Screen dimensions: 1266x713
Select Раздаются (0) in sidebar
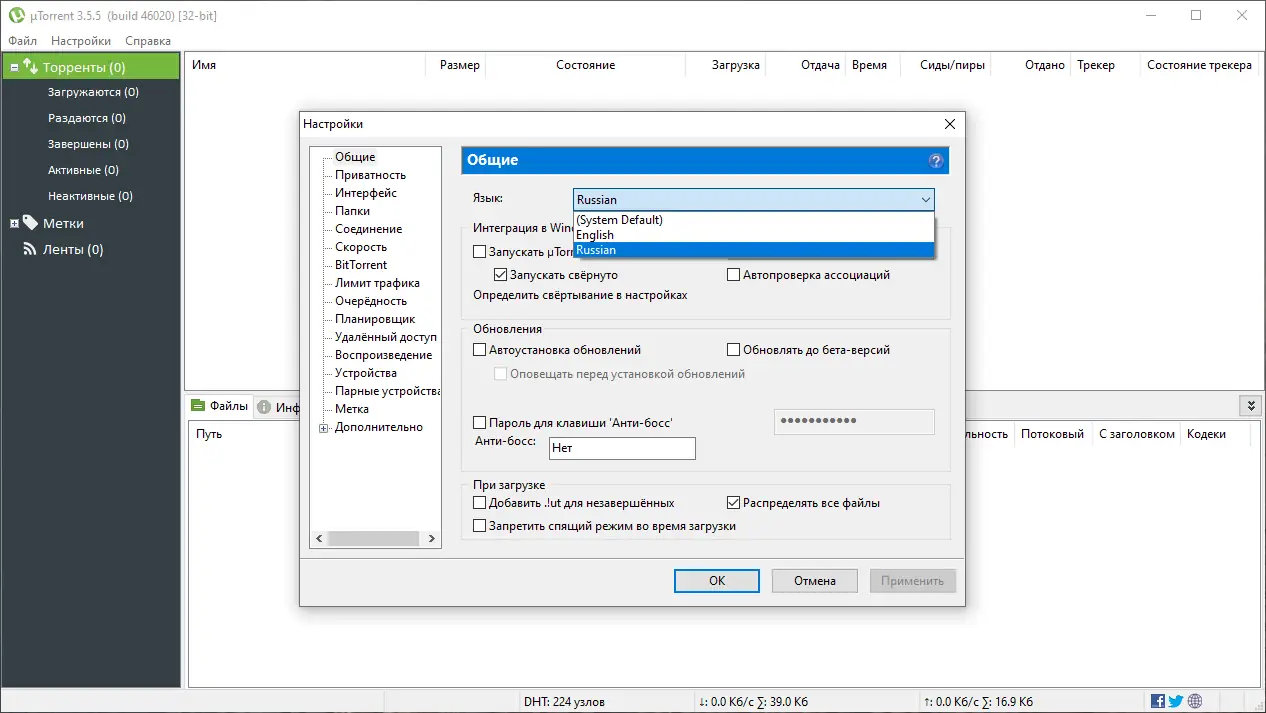tap(88, 118)
